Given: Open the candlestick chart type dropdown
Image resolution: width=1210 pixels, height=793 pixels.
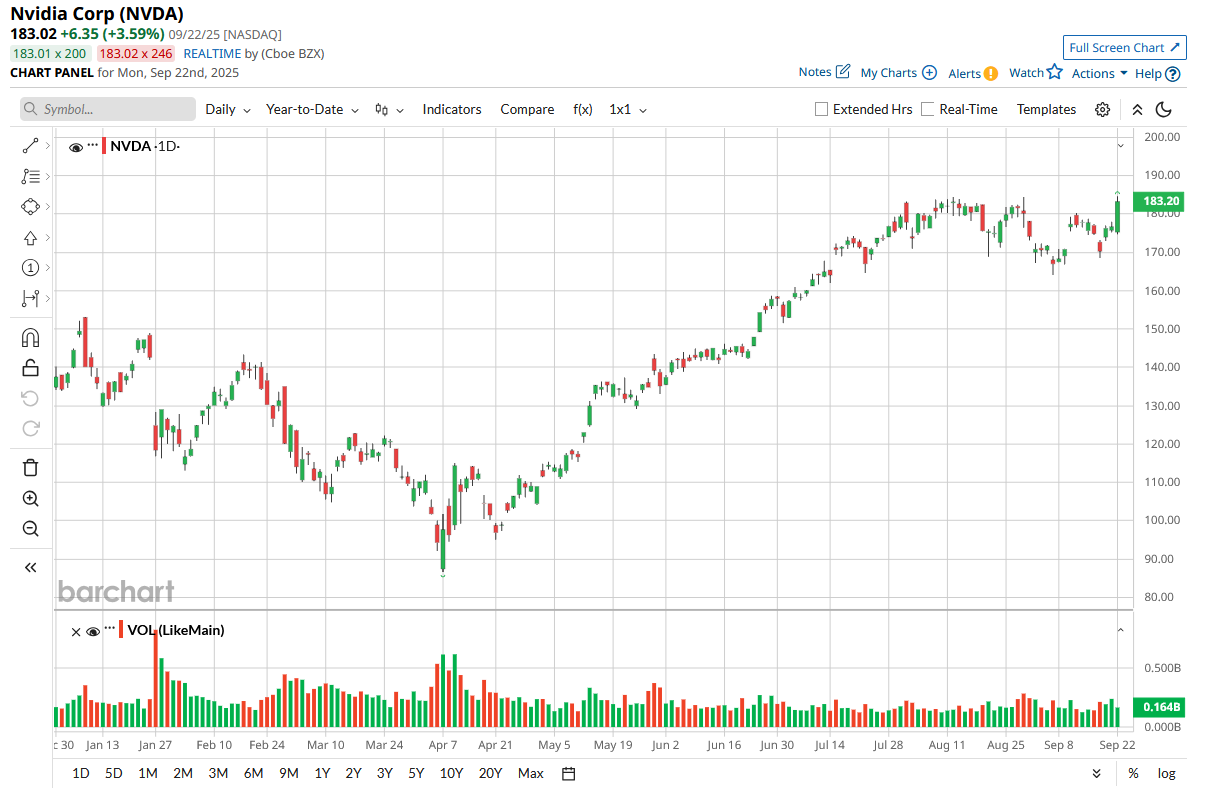Looking at the screenshot, I should [389, 109].
